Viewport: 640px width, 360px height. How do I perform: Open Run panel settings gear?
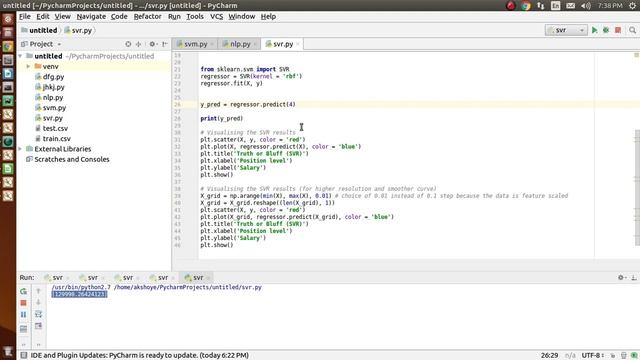[621, 278]
